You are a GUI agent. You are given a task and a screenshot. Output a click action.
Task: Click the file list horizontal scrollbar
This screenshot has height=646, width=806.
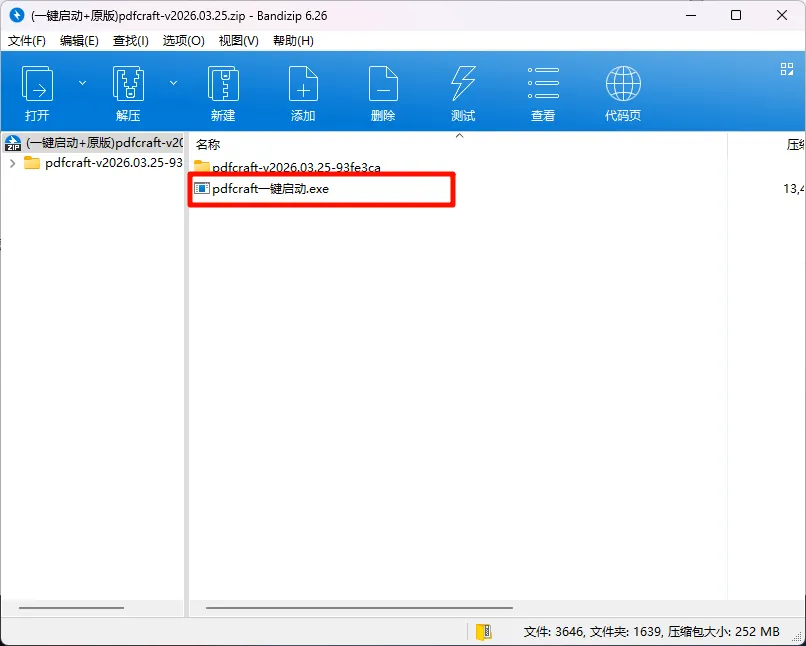pos(359,607)
